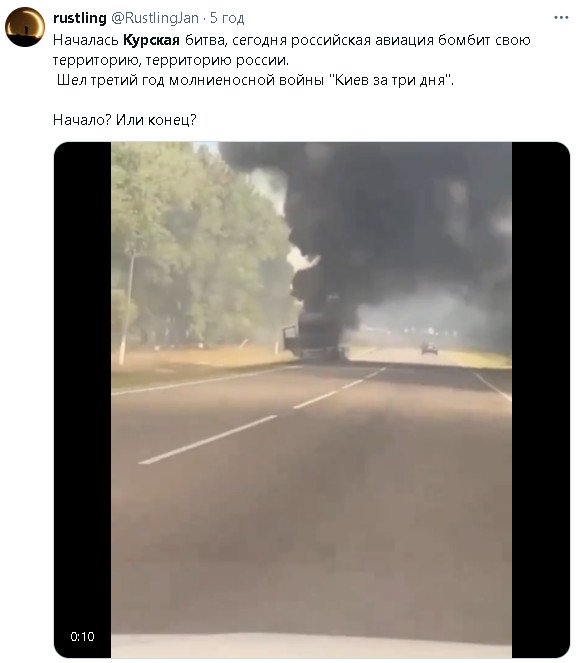Open the rustling profile avatar picture

[25, 27]
